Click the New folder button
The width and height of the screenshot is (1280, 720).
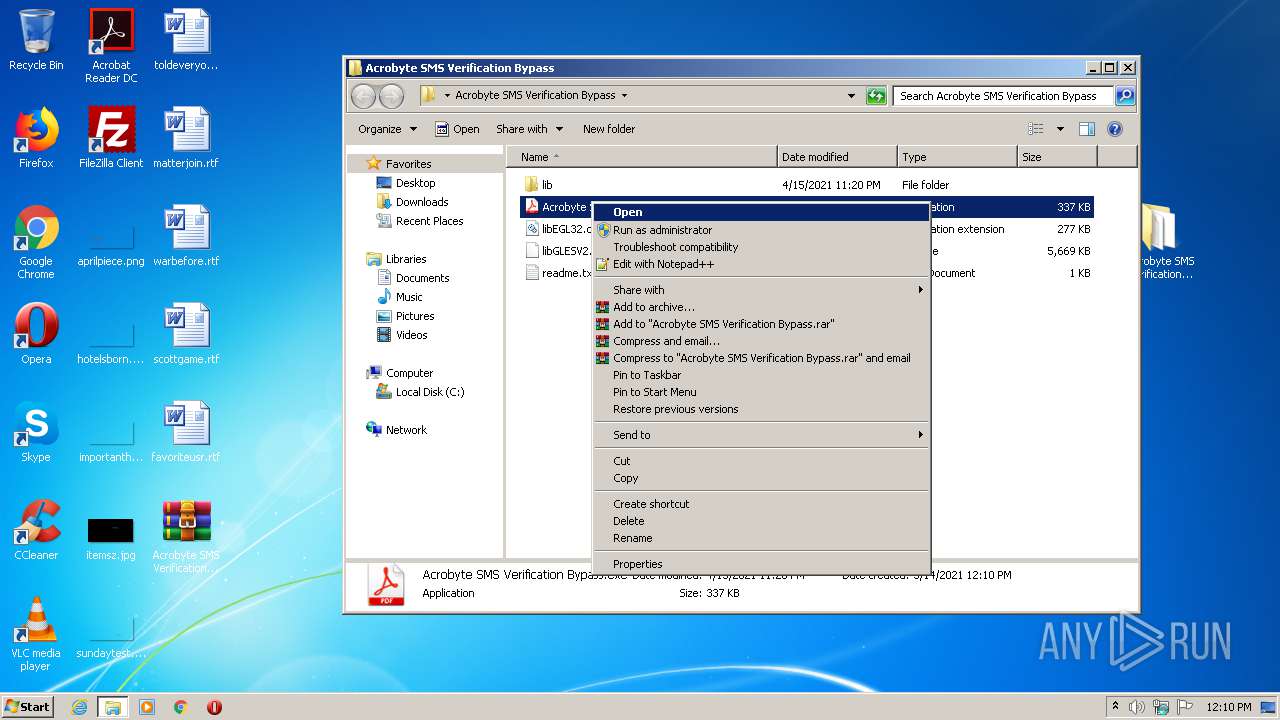click(x=609, y=129)
